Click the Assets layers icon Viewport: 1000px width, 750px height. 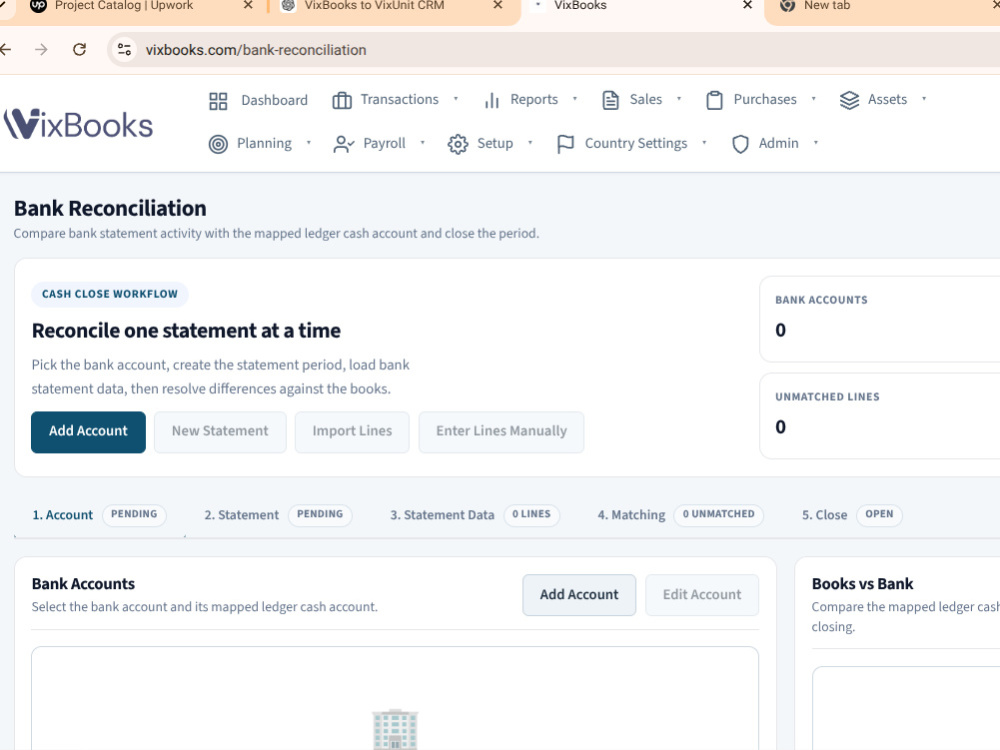pos(849,100)
